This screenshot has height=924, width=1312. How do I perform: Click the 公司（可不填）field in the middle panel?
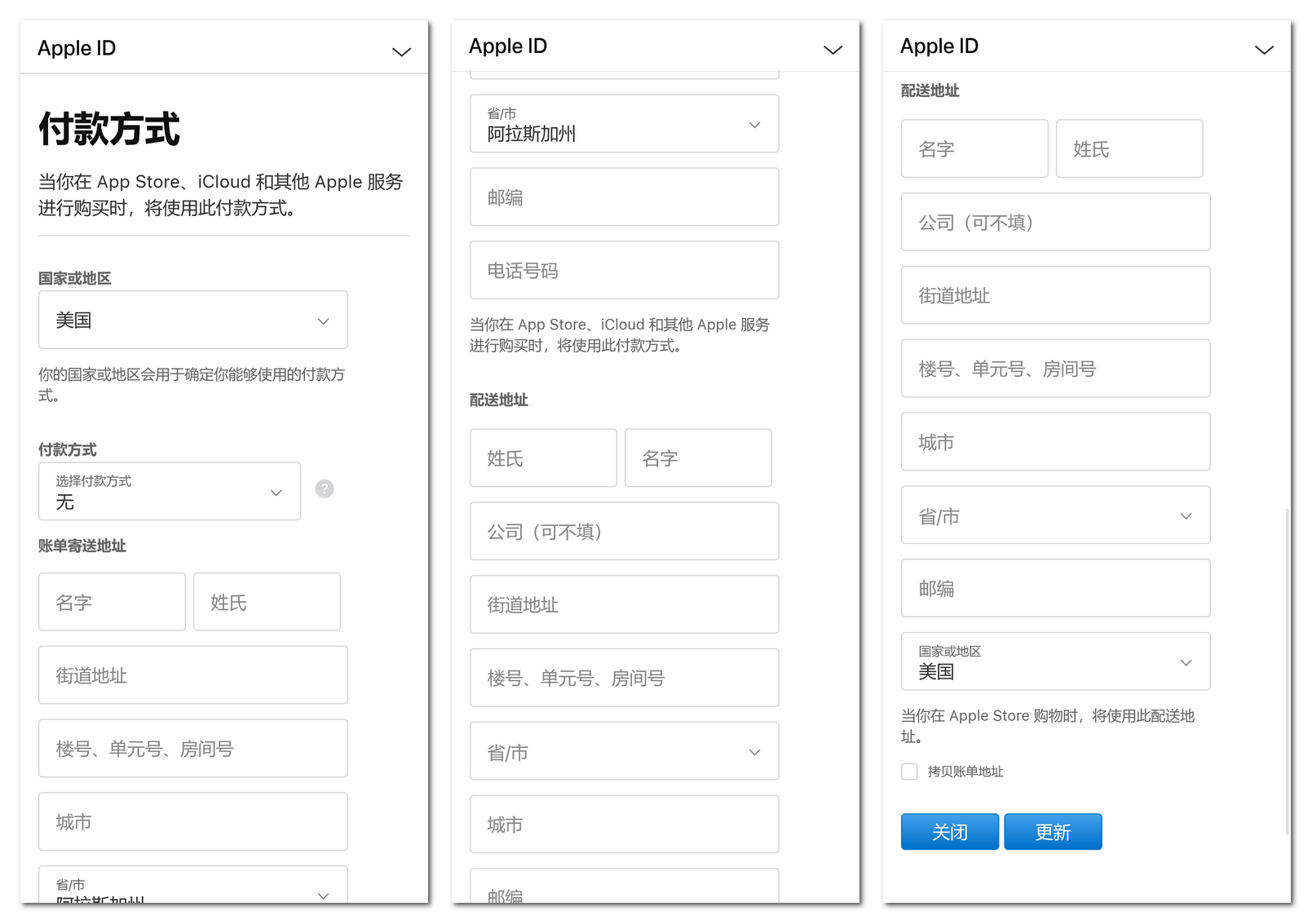pyautogui.click(x=625, y=531)
